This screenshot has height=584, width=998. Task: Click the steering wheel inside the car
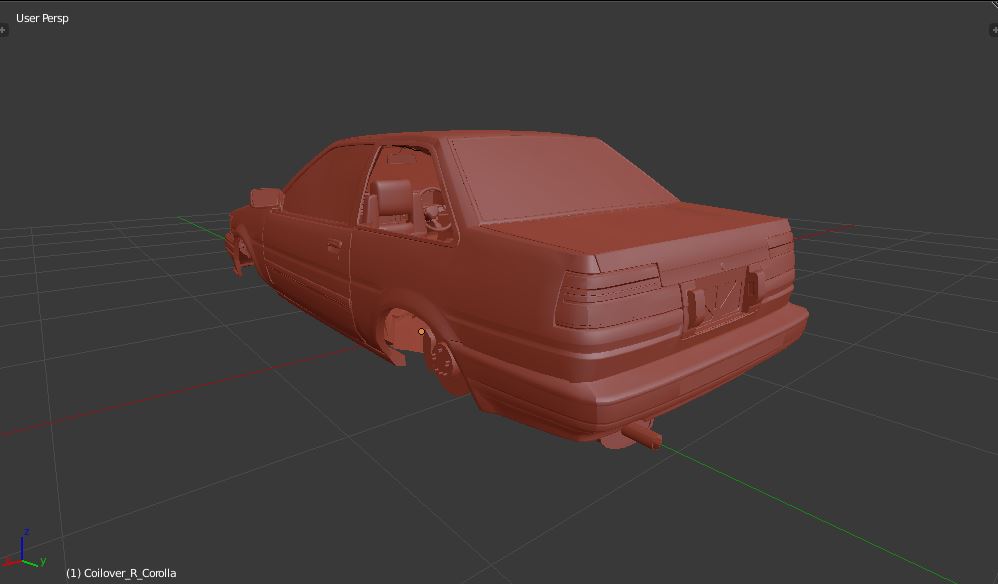435,208
